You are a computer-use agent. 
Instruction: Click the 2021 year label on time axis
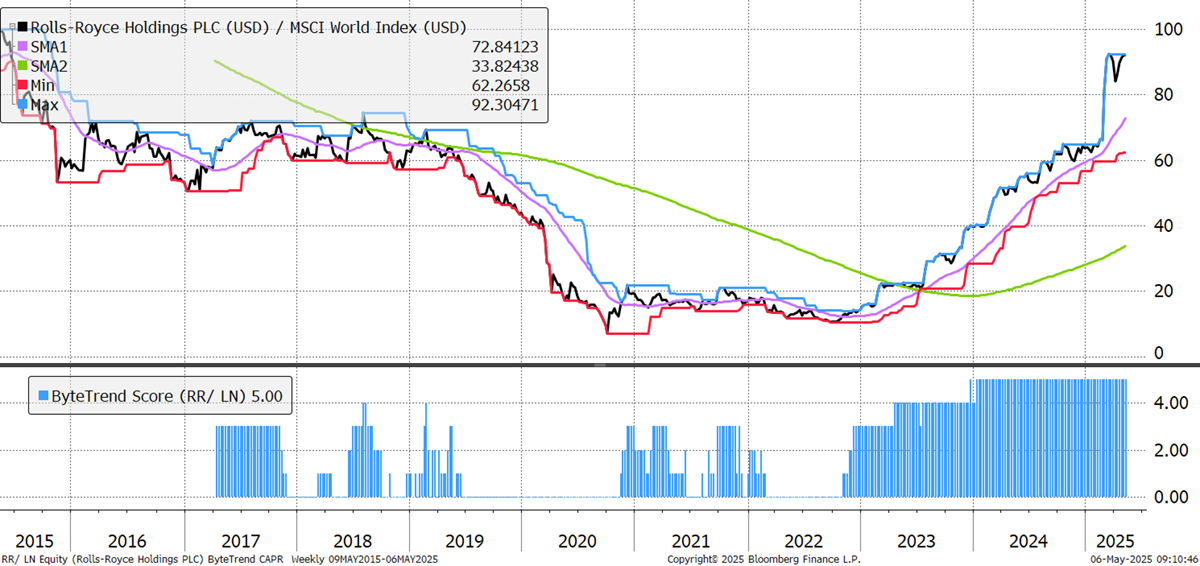pyautogui.click(x=690, y=540)
